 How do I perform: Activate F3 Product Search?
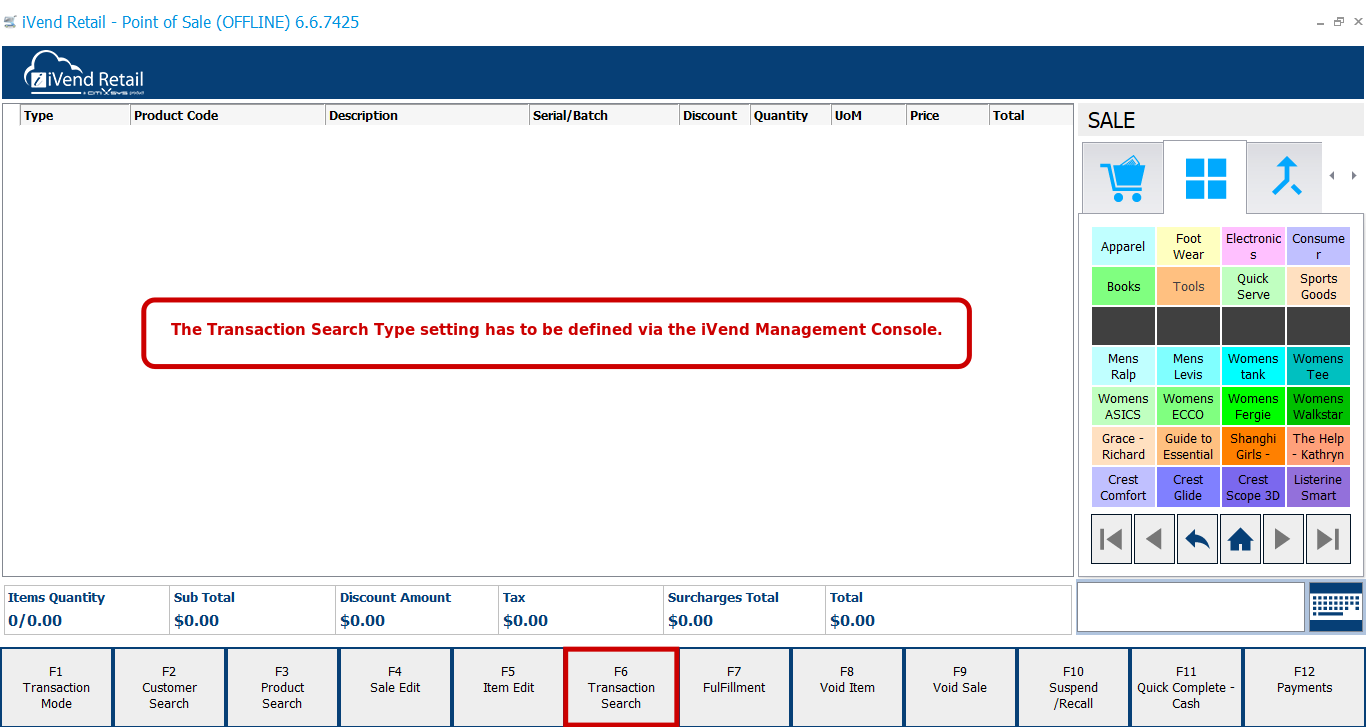[282, 687]
